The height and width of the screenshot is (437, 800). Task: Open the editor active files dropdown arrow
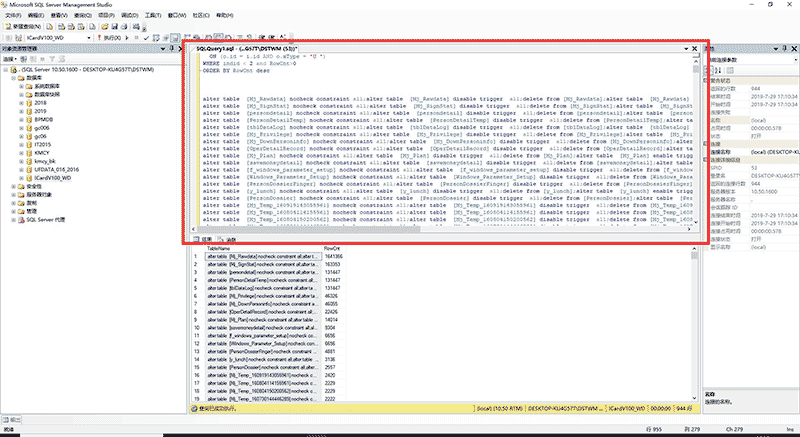(x=687, y=49)
